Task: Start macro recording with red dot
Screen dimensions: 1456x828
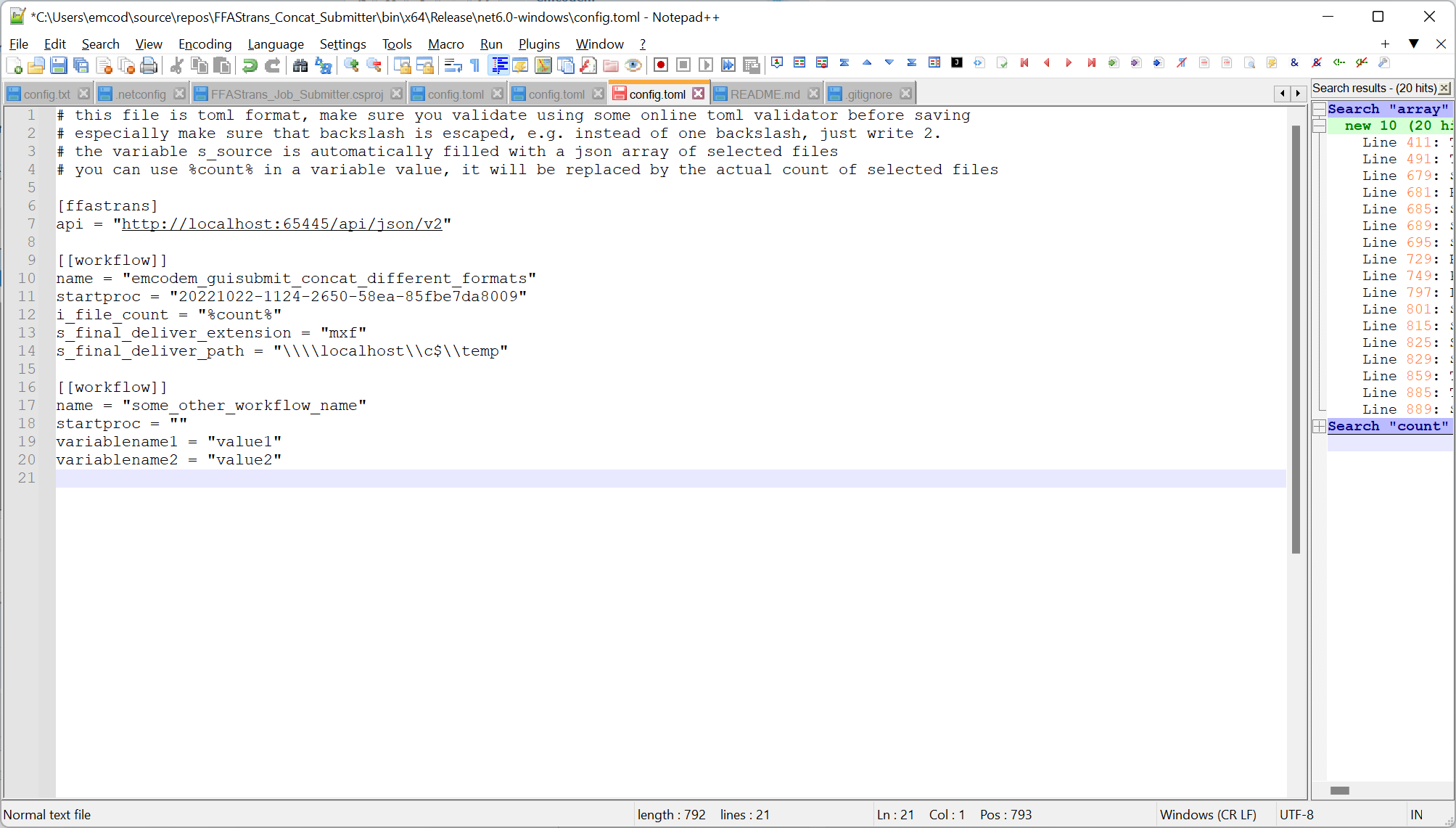Action: pyautogui.click(x=661, y=65)
